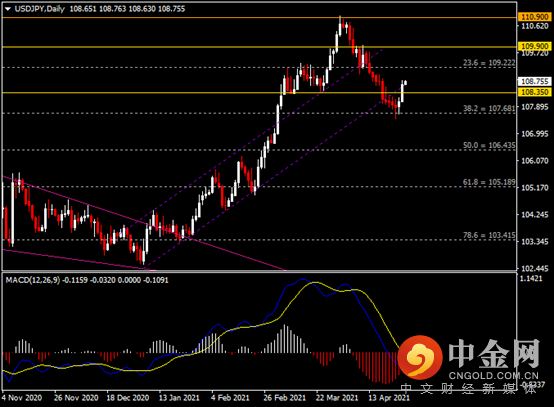Select the 38.2 = 107.681 Fibonacci label

click(x=489, y=108)
